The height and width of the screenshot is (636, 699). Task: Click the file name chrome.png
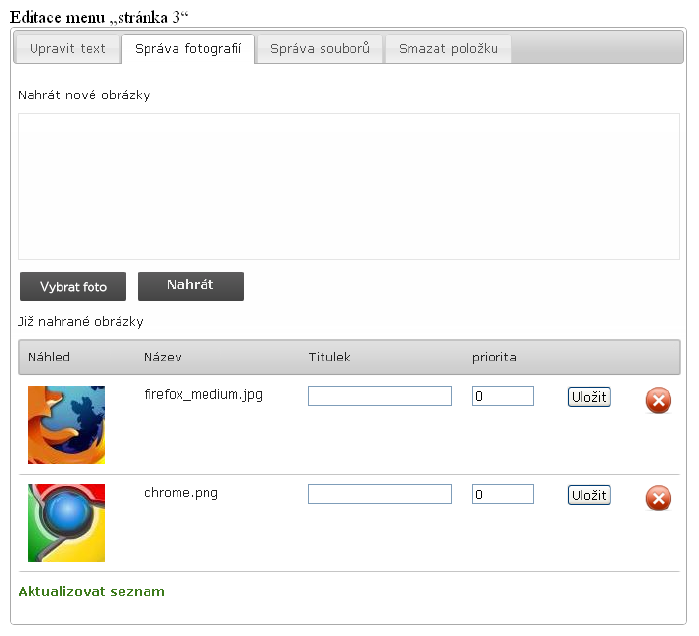click(181, 493)
